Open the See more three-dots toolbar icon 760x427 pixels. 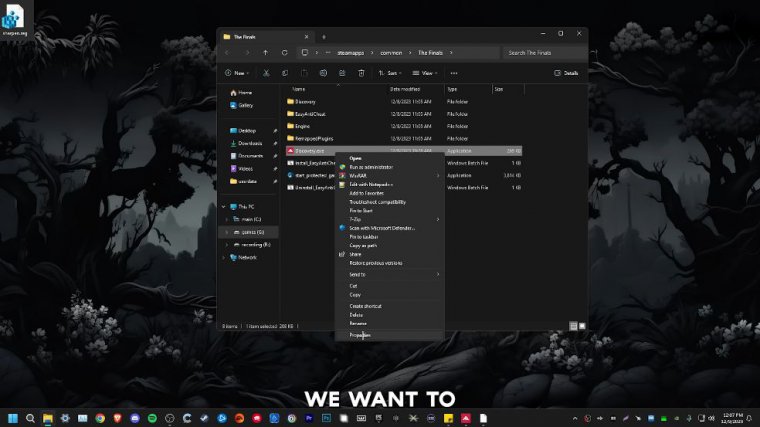click(454, 73)
